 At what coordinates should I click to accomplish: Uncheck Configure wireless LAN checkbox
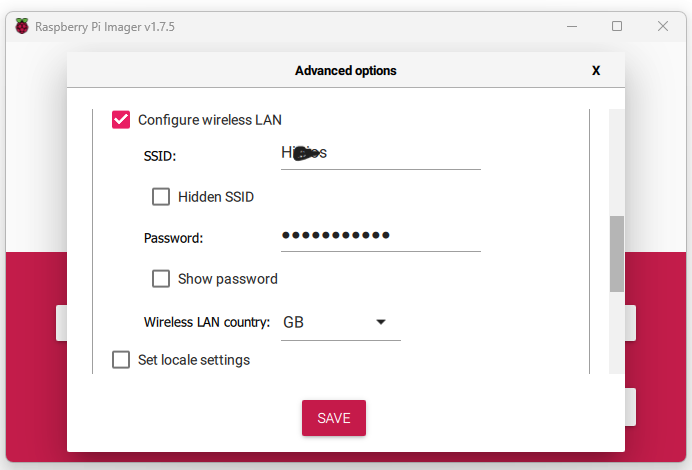(121, 120)
